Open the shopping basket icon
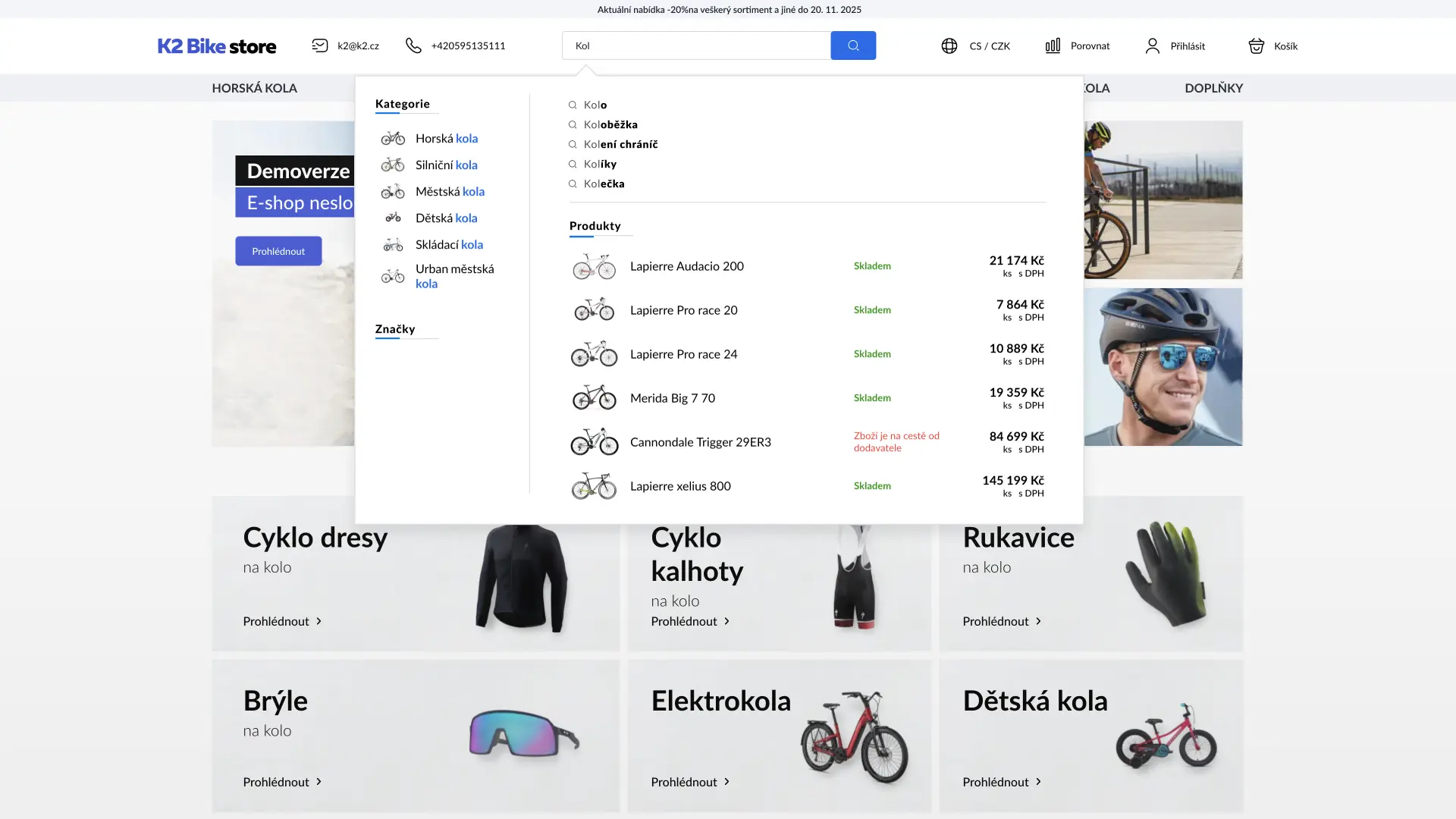The height and width of the screenshot is (819, 1456). pyautogui.click(x=1256, y=45)
